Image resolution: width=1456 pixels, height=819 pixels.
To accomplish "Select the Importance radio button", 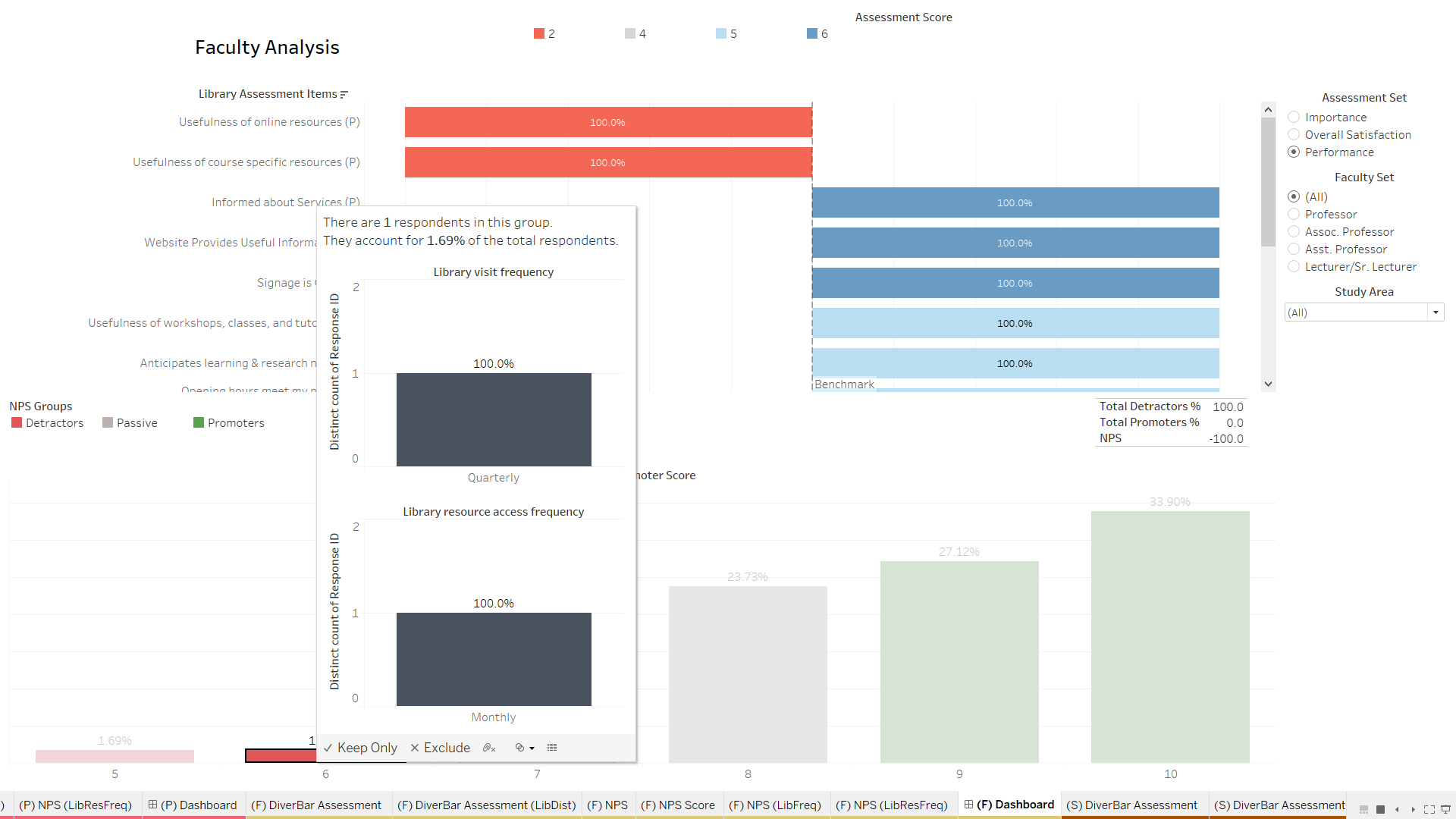I will pyautogui.click(x=1294, y=117).
